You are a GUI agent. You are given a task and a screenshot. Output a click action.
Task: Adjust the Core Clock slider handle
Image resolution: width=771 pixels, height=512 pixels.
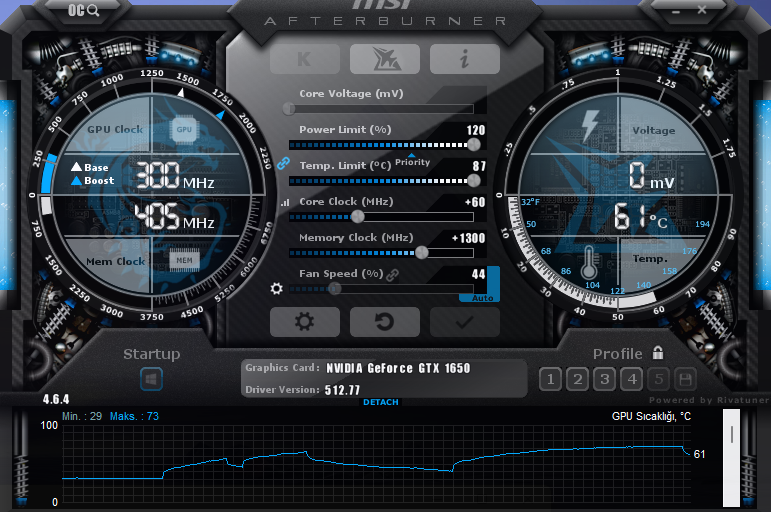pyautogui.click(x=358, y=216)
